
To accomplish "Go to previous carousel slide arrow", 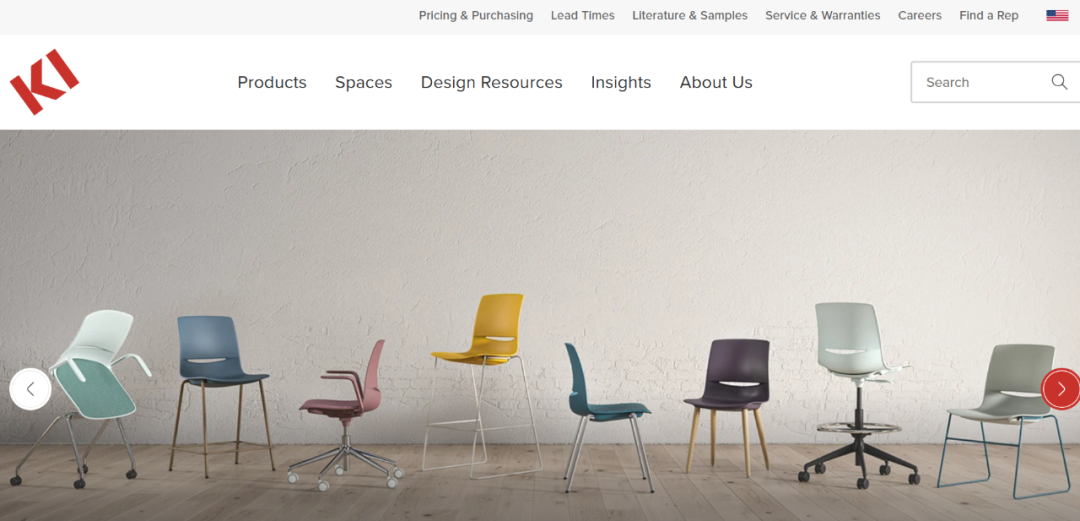I will pos(30,389).
